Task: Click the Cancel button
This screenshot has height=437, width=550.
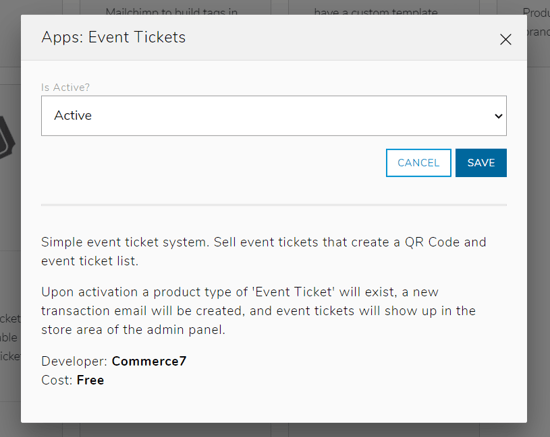Action: tap(418, 163)
